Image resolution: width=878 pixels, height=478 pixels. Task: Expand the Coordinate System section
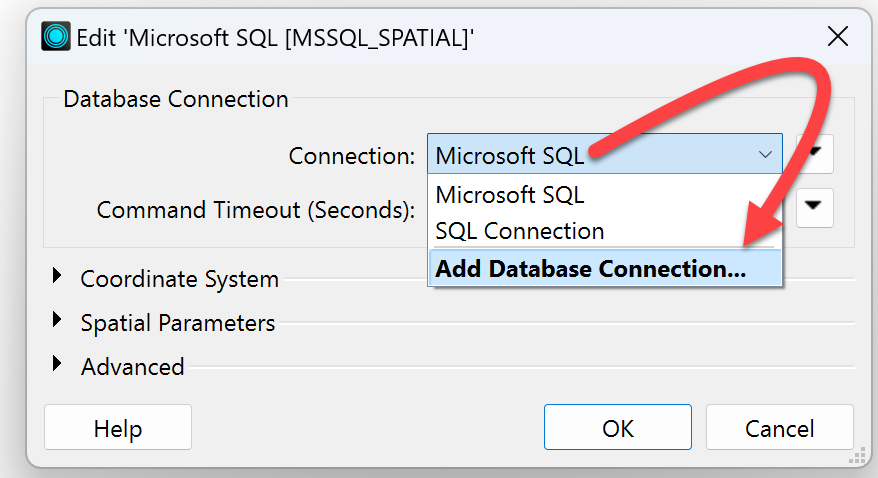(x=57, y=275)
